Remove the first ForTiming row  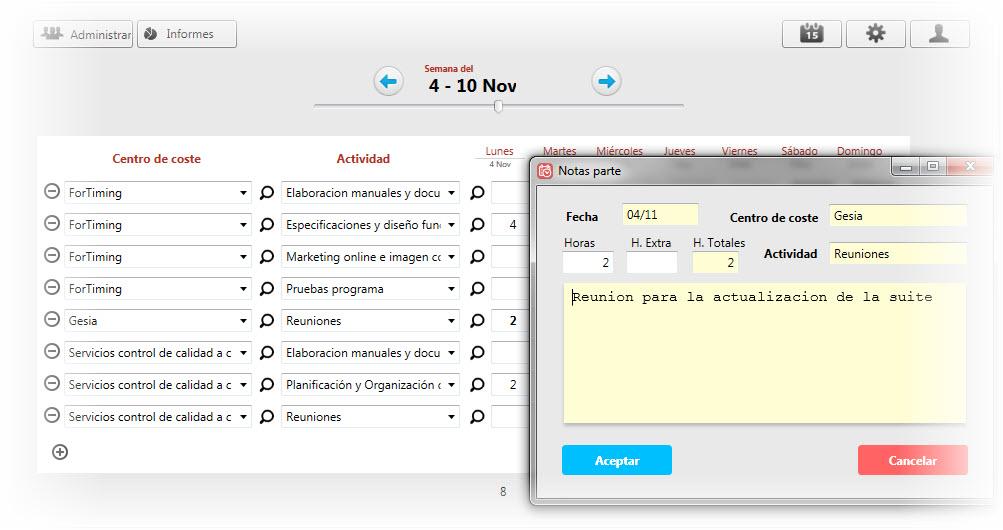pos(52,191)
